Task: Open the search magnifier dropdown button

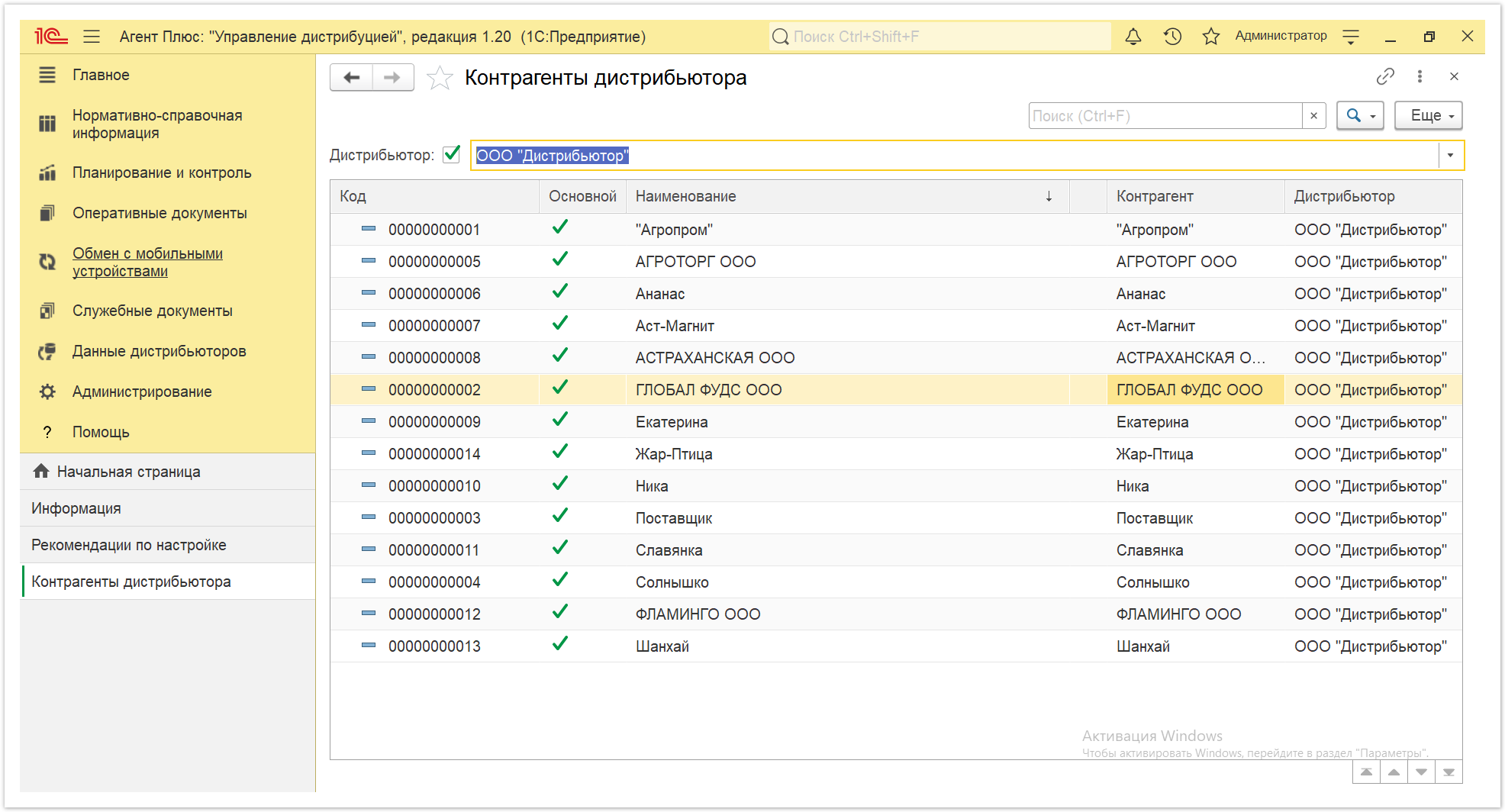Action: click(1360, 115)
